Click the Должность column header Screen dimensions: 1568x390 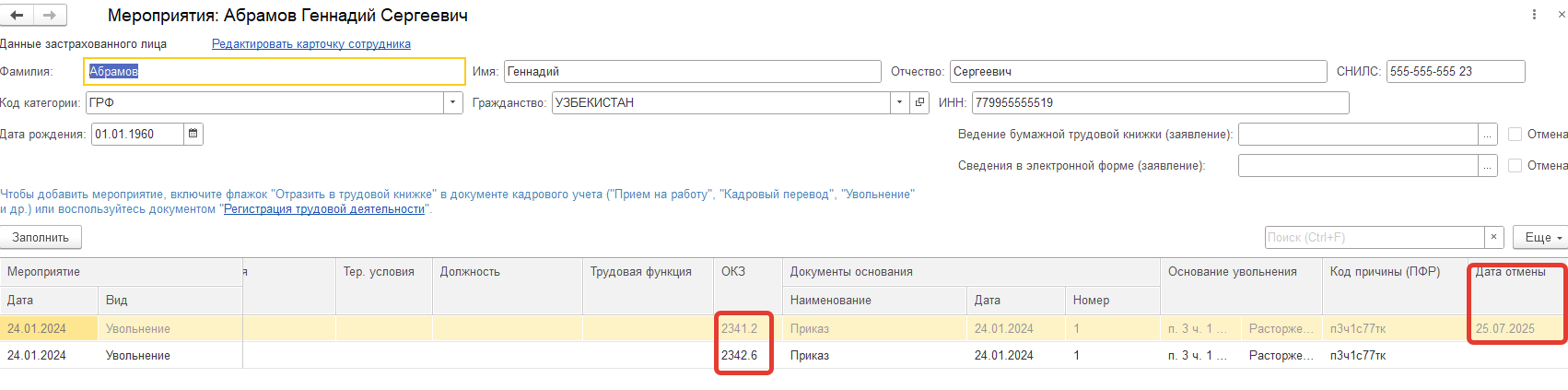click(x=470, y=272)
